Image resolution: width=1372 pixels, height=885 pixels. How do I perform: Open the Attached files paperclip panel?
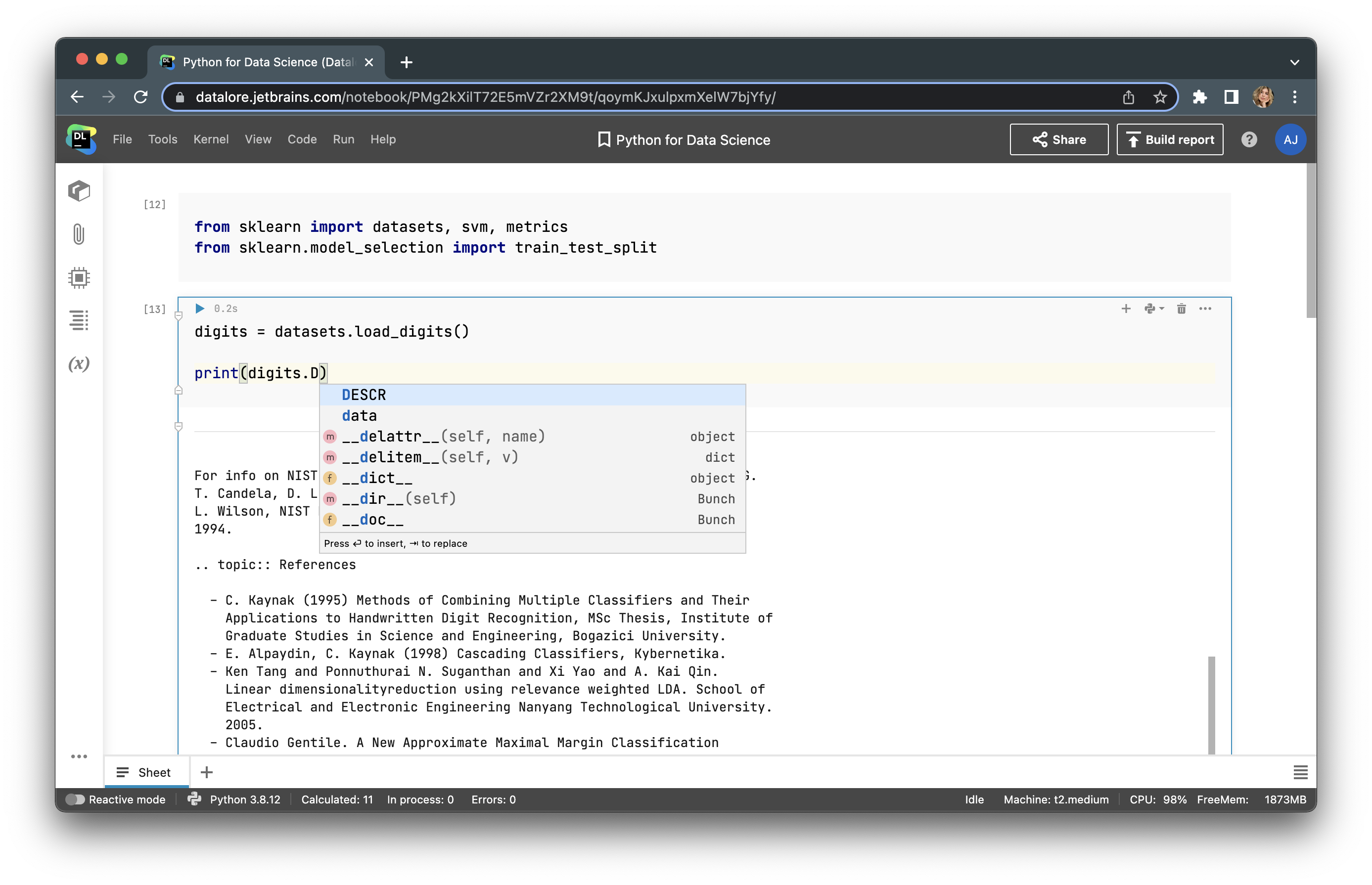coord(79,234)
